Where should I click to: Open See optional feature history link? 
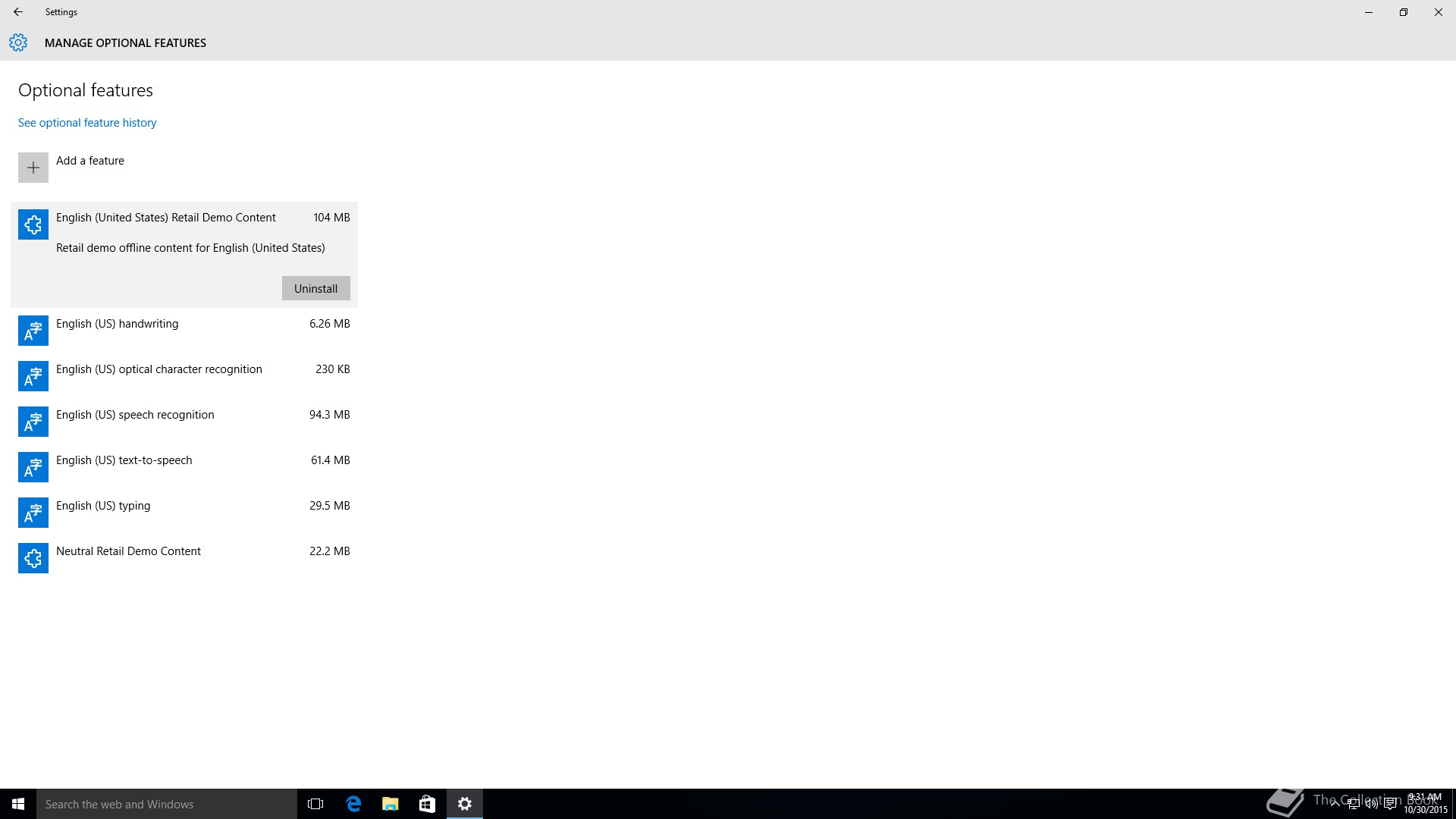(87, 123)
